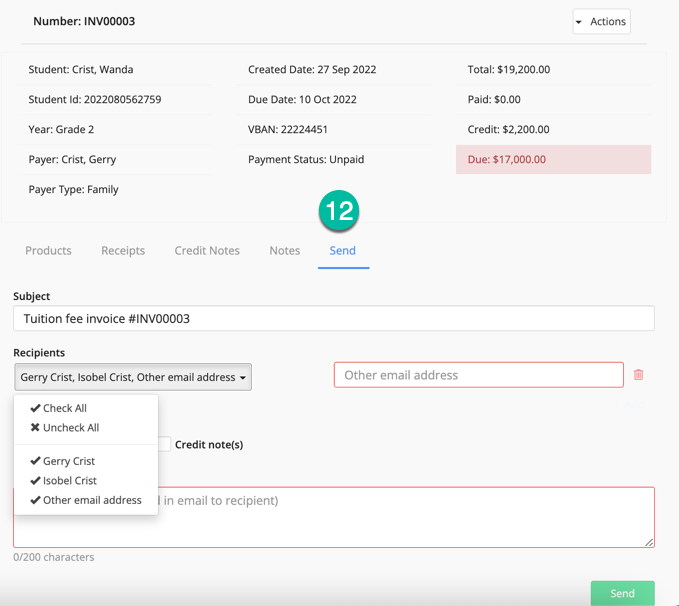Click into the Subject text field
The image size is (679, 606).
[x=333, y=319]
